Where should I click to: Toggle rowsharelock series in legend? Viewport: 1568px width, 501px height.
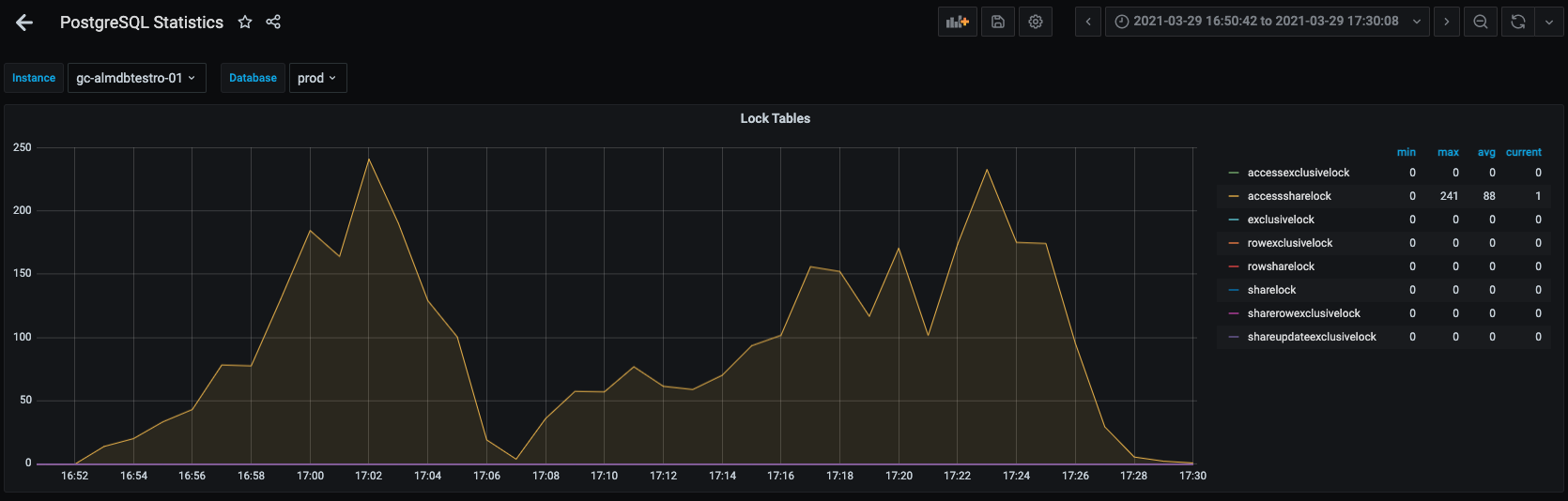tap(1281, 266)
